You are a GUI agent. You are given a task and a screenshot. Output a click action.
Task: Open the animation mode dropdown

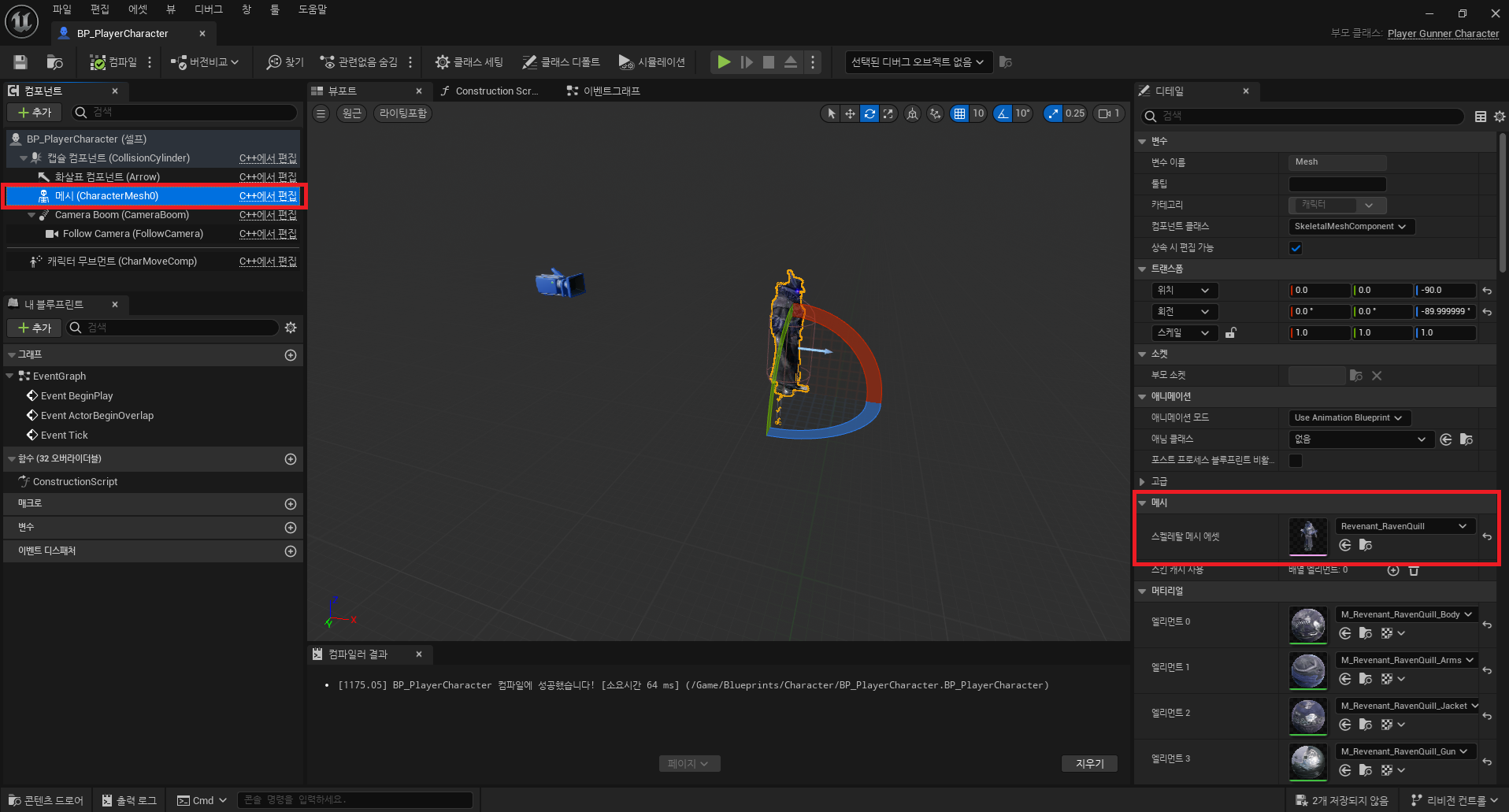[x=1349, y=418]
